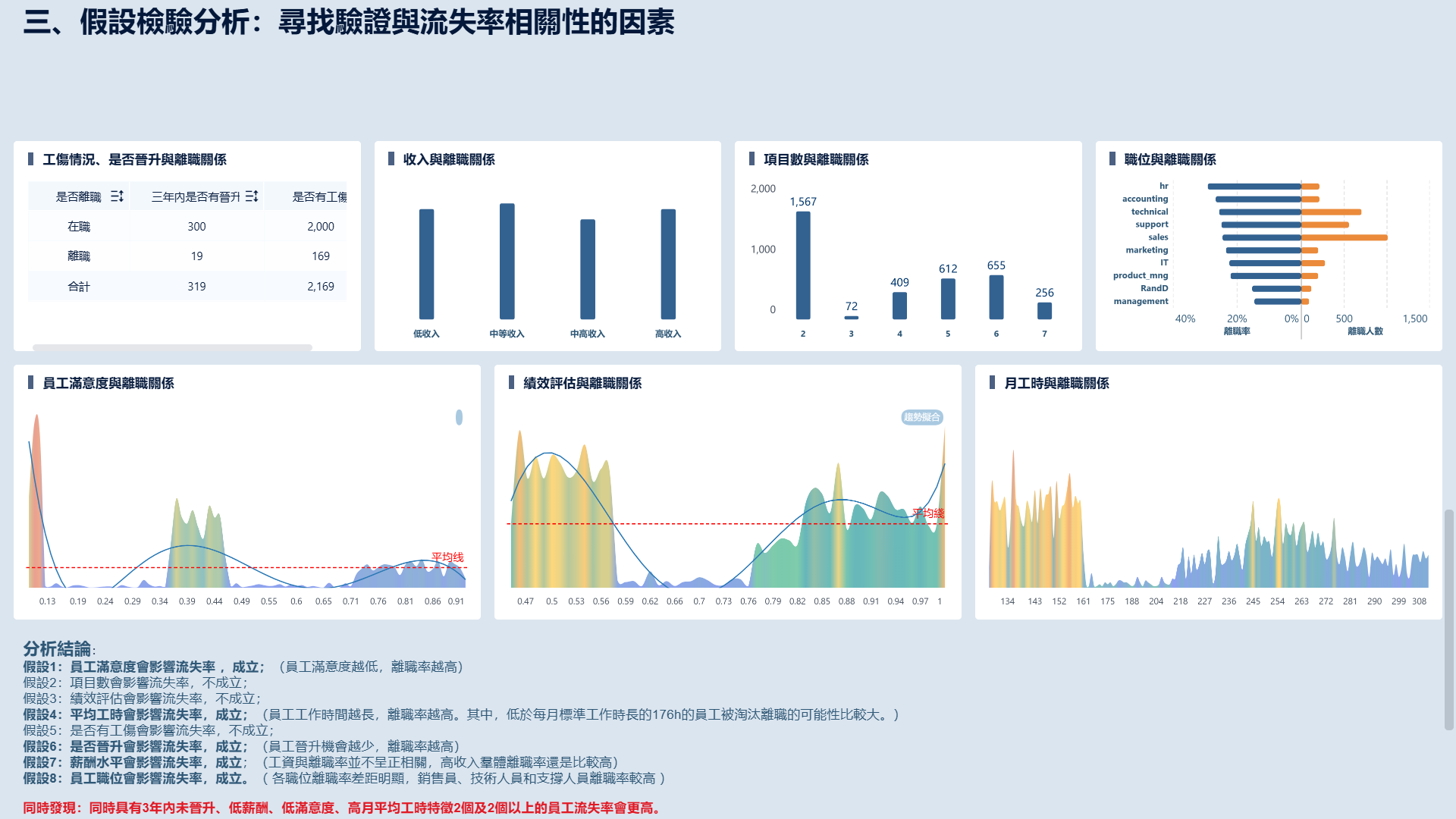Click the 項目數與離職關係 panel title
This screenshot has height=819, width=1456.
pos(816,159)
